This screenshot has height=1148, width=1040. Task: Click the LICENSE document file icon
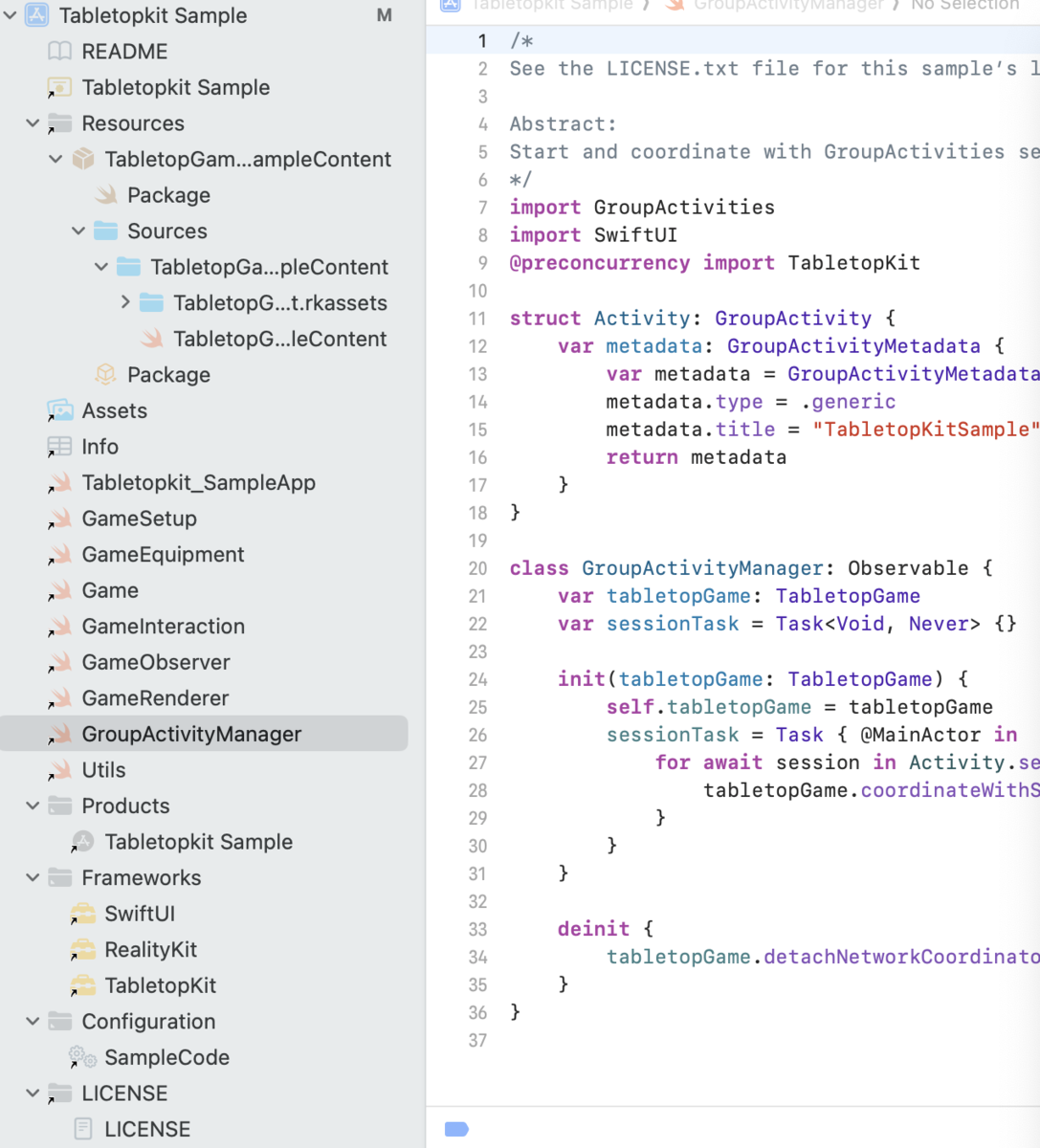pyautogui.click(x=83, y=1129)
